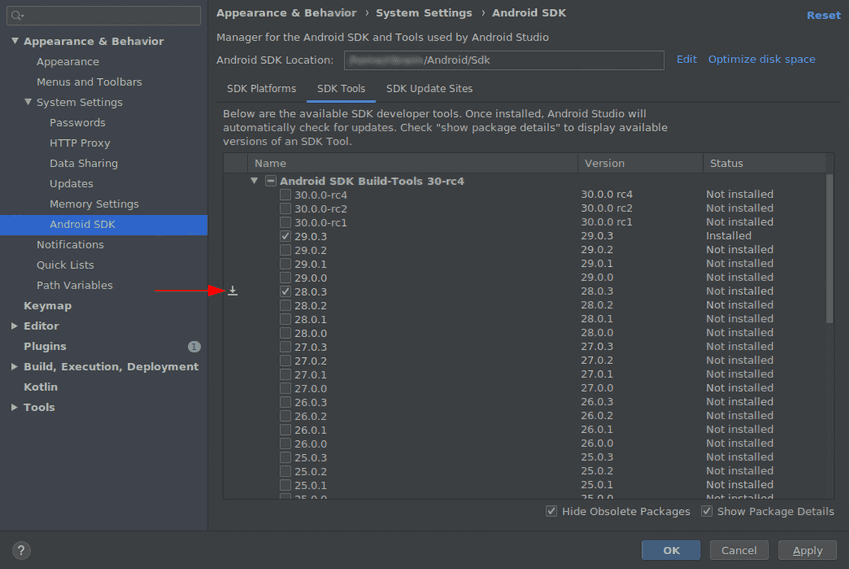This screenshot has width=850, height=569.
Task: Uncheck the 29.0.3 build tools checkbox
Action: pos(285,236)
